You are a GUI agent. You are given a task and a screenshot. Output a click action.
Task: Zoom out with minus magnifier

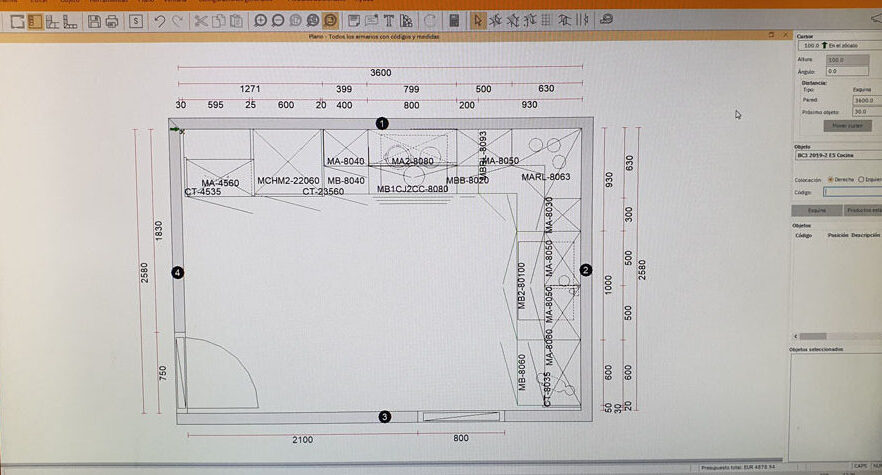point(278,21)
